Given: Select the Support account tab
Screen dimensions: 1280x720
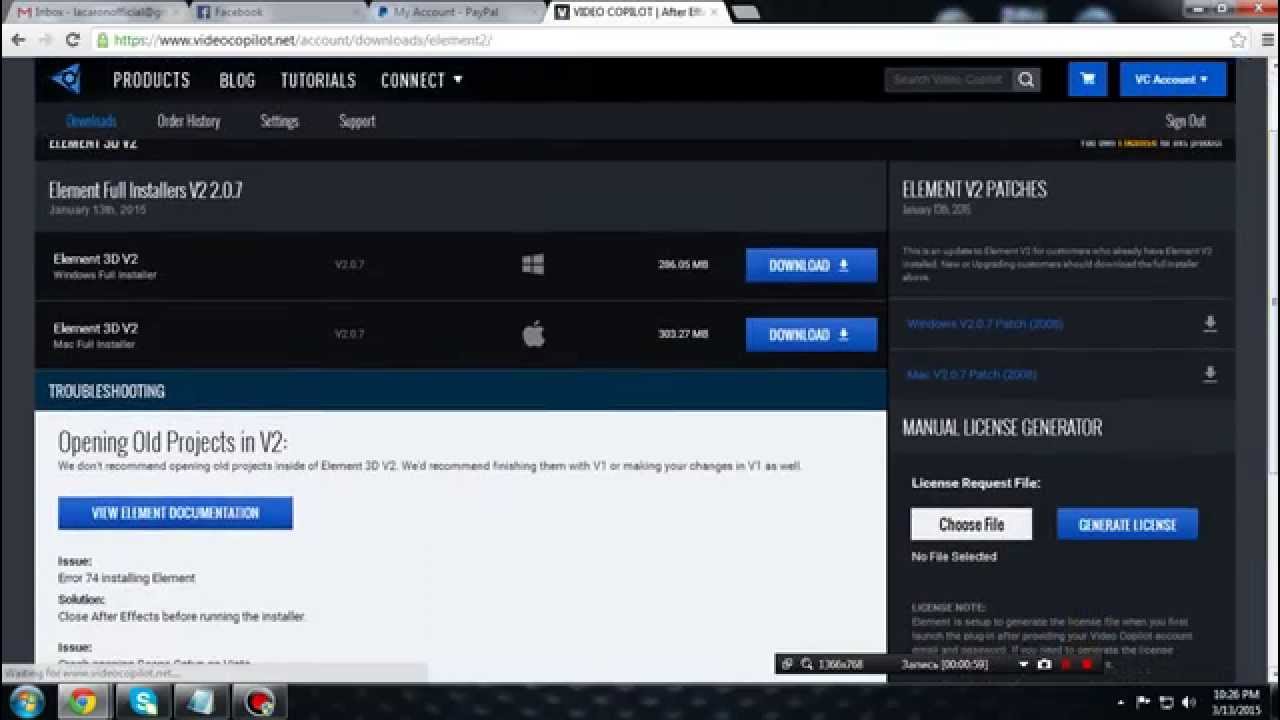Looking at the screenshot, I should 357,121.
